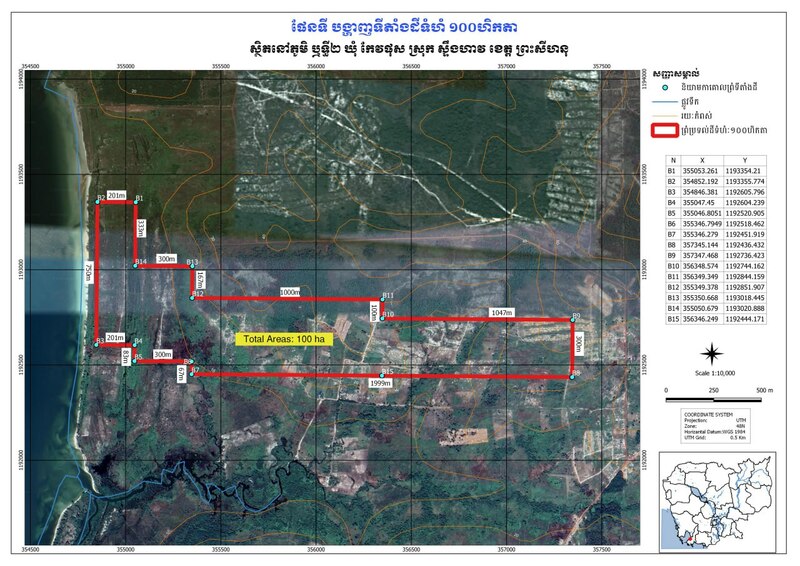The image size is (800, 566).
Task: Click the scale bar graphic
Action: pyautogui.click(x=714, y=400)
